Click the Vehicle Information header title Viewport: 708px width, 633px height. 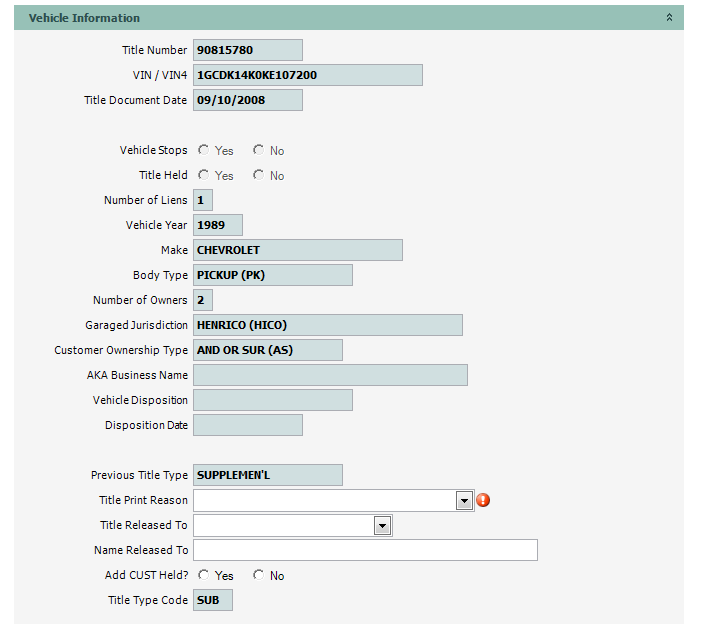(x=84, y=18)
